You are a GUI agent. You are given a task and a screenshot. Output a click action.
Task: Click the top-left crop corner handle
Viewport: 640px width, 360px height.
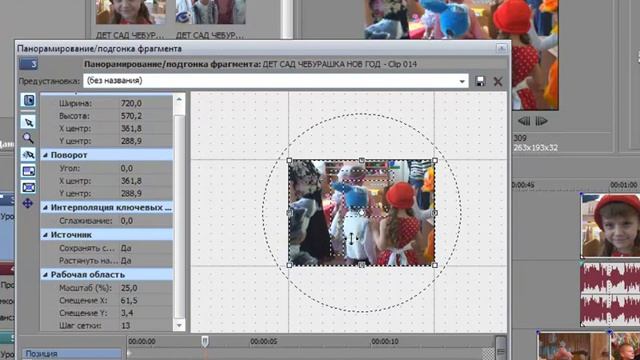[x=289, y=160]
